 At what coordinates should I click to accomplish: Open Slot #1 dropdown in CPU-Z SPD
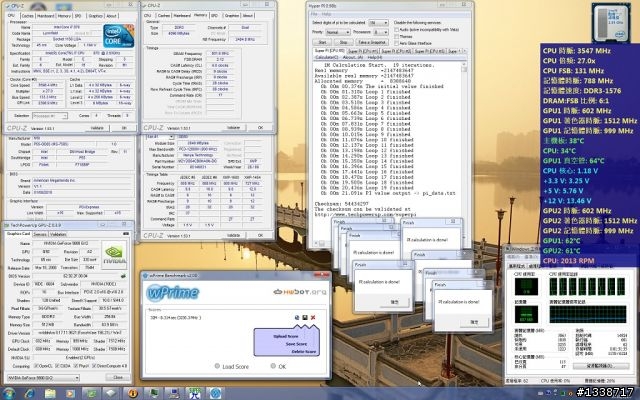(160, 137)
